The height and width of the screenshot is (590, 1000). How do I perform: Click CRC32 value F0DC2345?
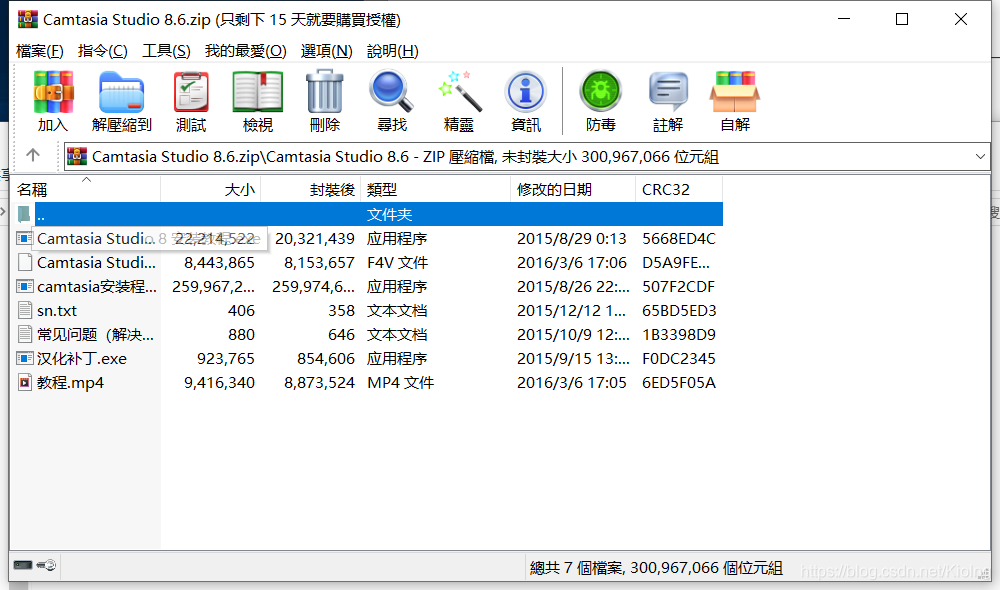[679, 358]
